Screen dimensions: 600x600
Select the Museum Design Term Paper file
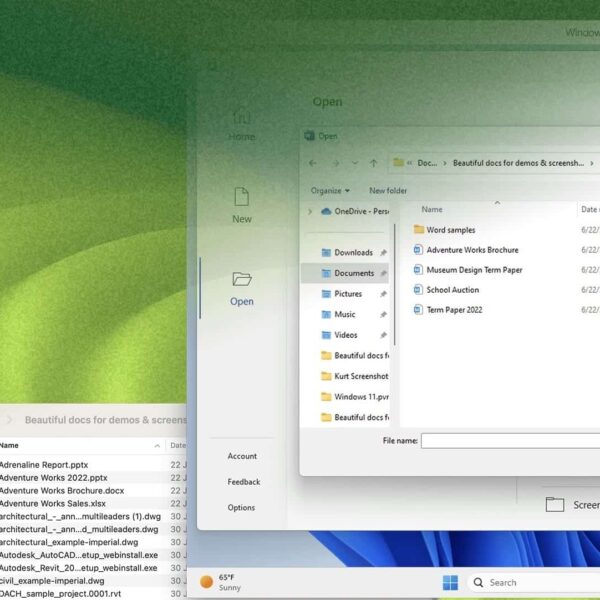(x=474, y=270)
